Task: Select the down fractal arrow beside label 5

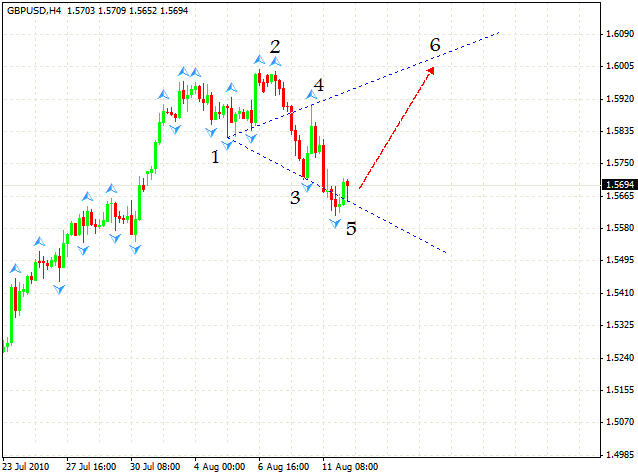Action: [x=335, y=223]
